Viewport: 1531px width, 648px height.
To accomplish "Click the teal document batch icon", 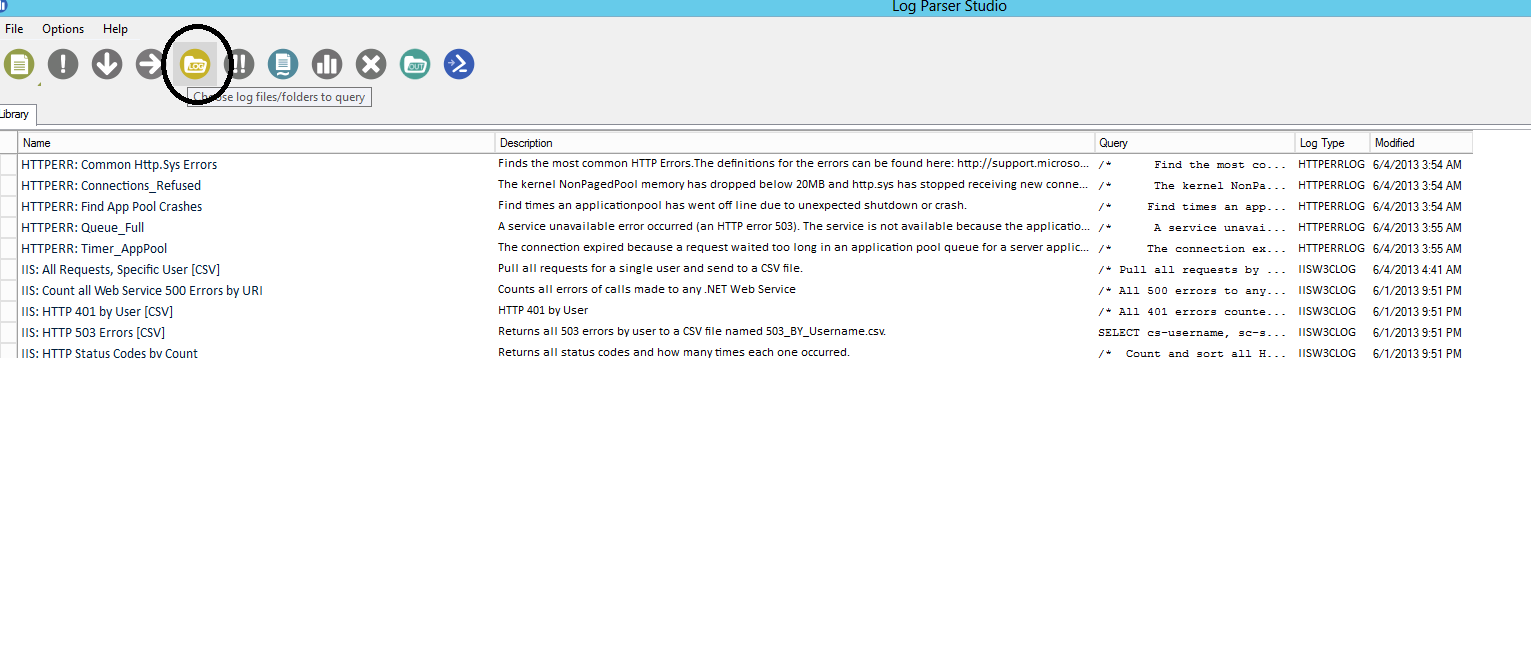I will pos(283,65).
